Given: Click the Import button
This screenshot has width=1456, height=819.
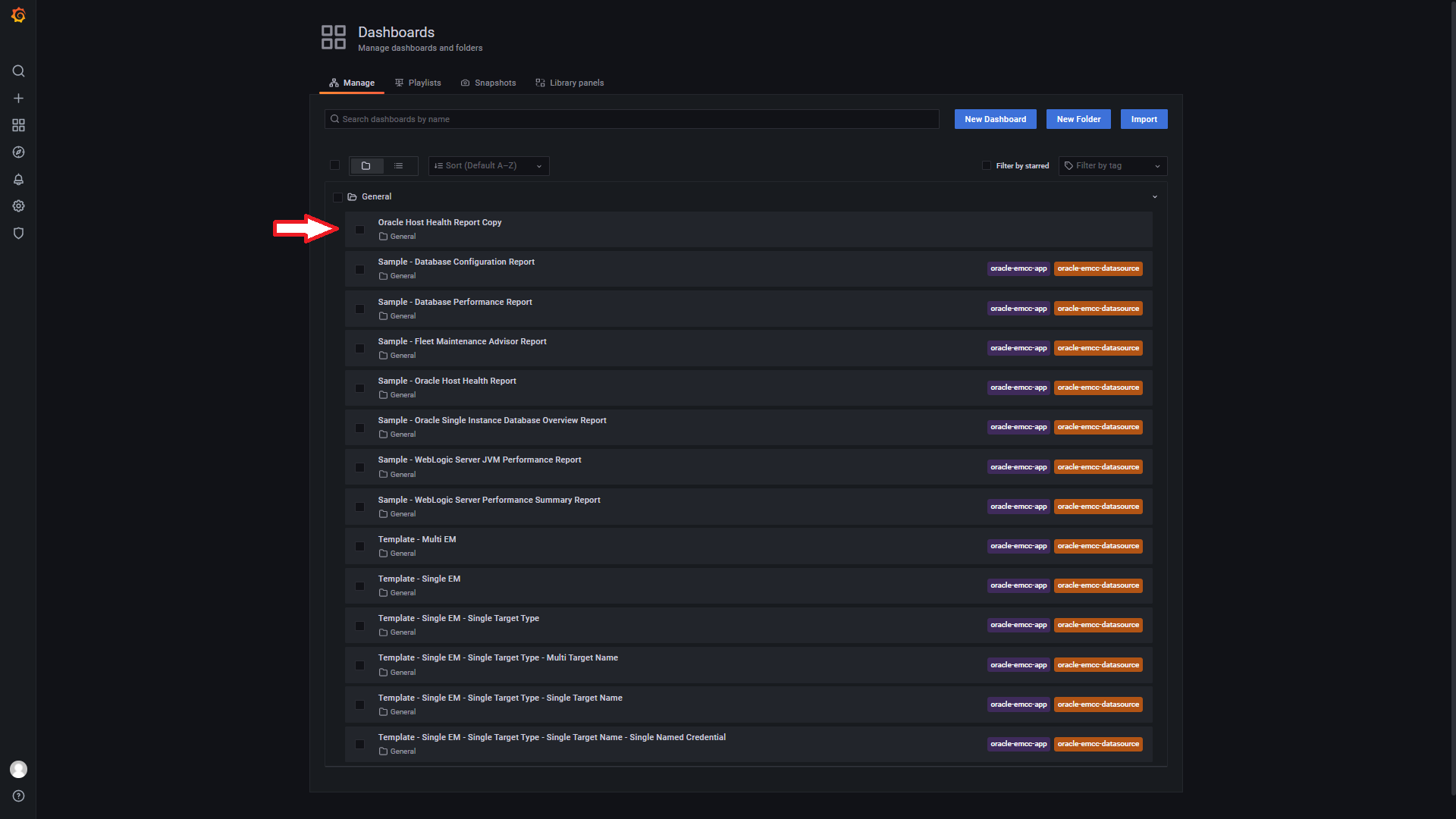Looking at the screenshot, I should pyautogui.click(x=1144, y=119).
